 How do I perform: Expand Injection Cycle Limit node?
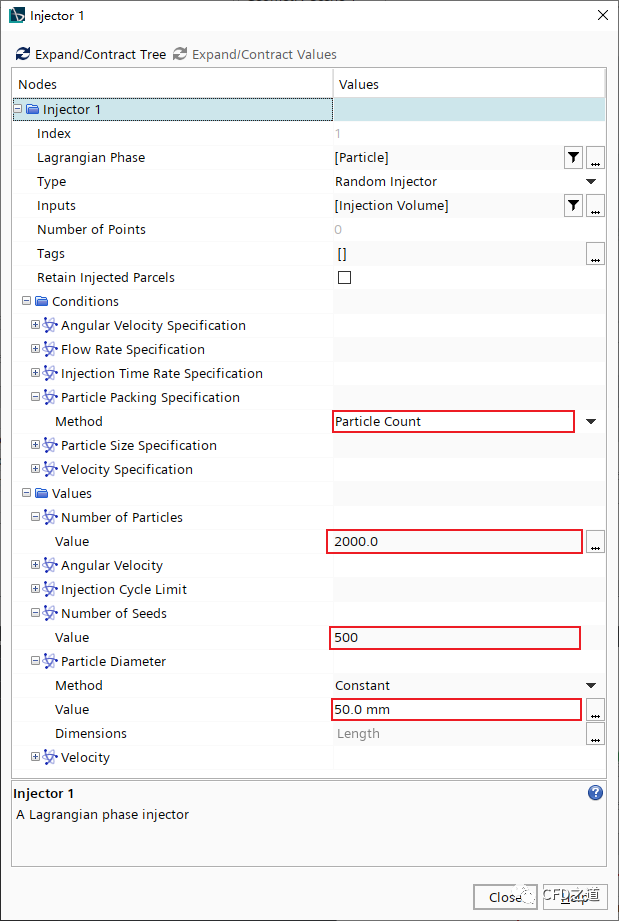(35, 589)
